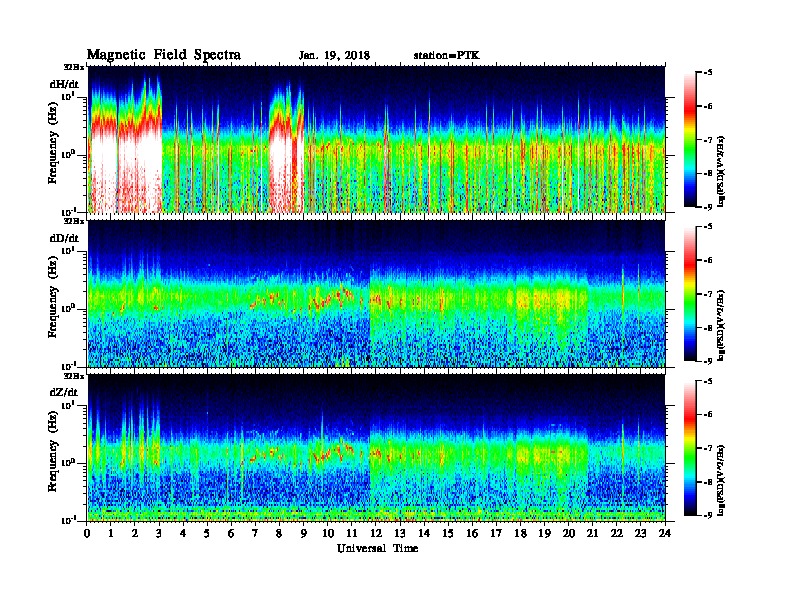
Task: Click the -5 value on the dH/dt color scale
Action: point(708,73)
